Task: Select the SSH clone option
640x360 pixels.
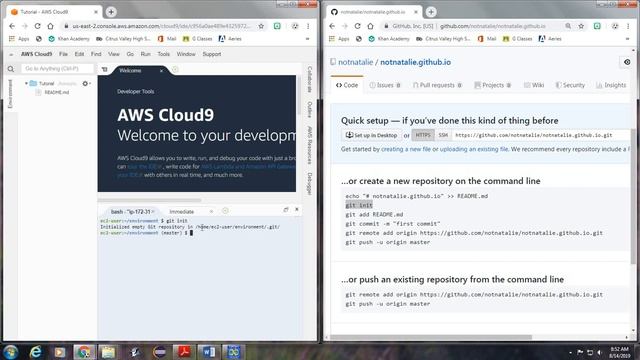Action: tap(443, 135)
